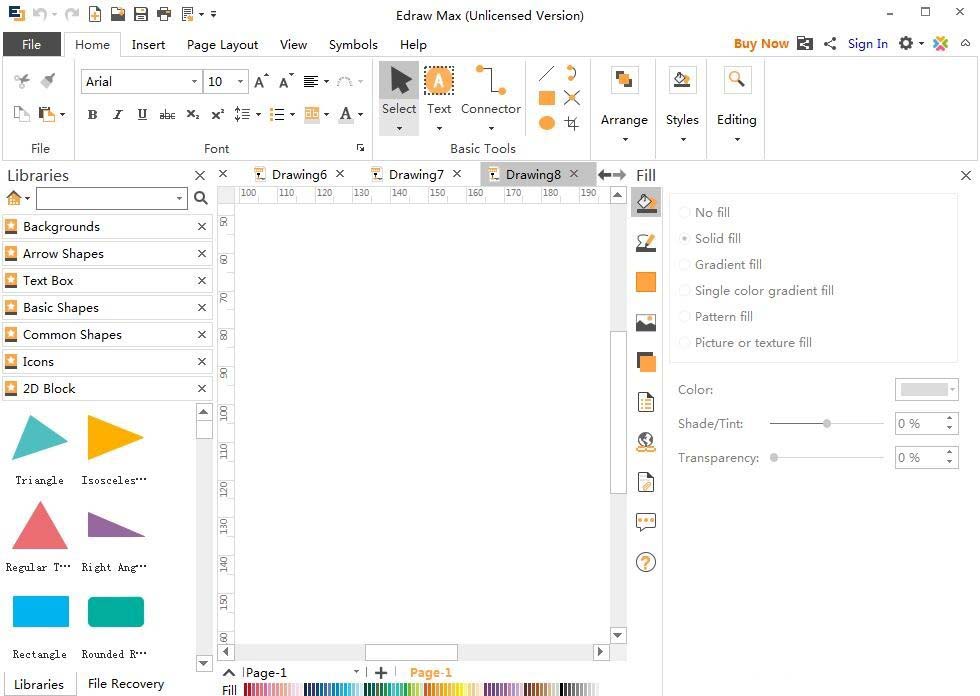Screen dimensions: 980x696
Task: Click the Underline formatting icon
Action: (142, 114)
